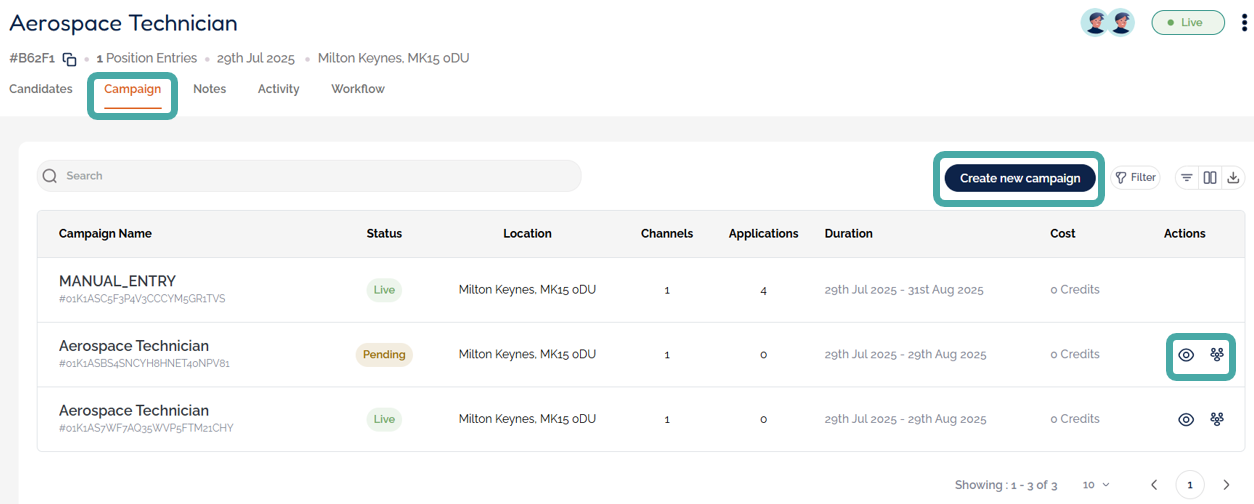This screenshot has height=504, width=1254.
Task: Open channels icon for the Pending campaign
Action: pyautogui.click(x=1217, y=355)
